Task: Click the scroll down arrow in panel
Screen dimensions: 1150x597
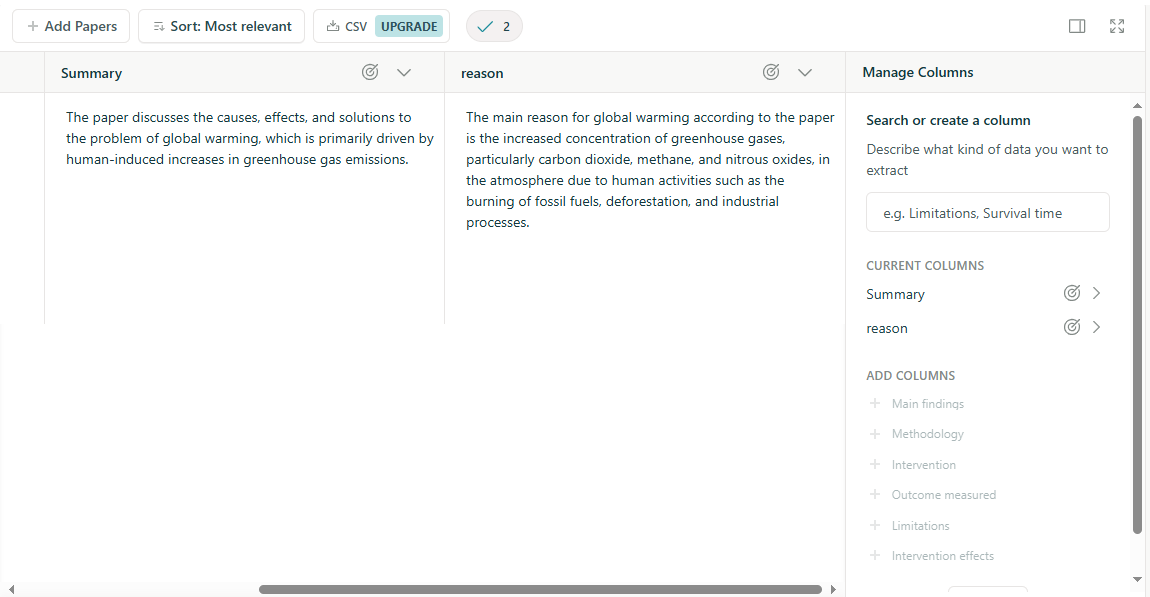Action: 1138,579
